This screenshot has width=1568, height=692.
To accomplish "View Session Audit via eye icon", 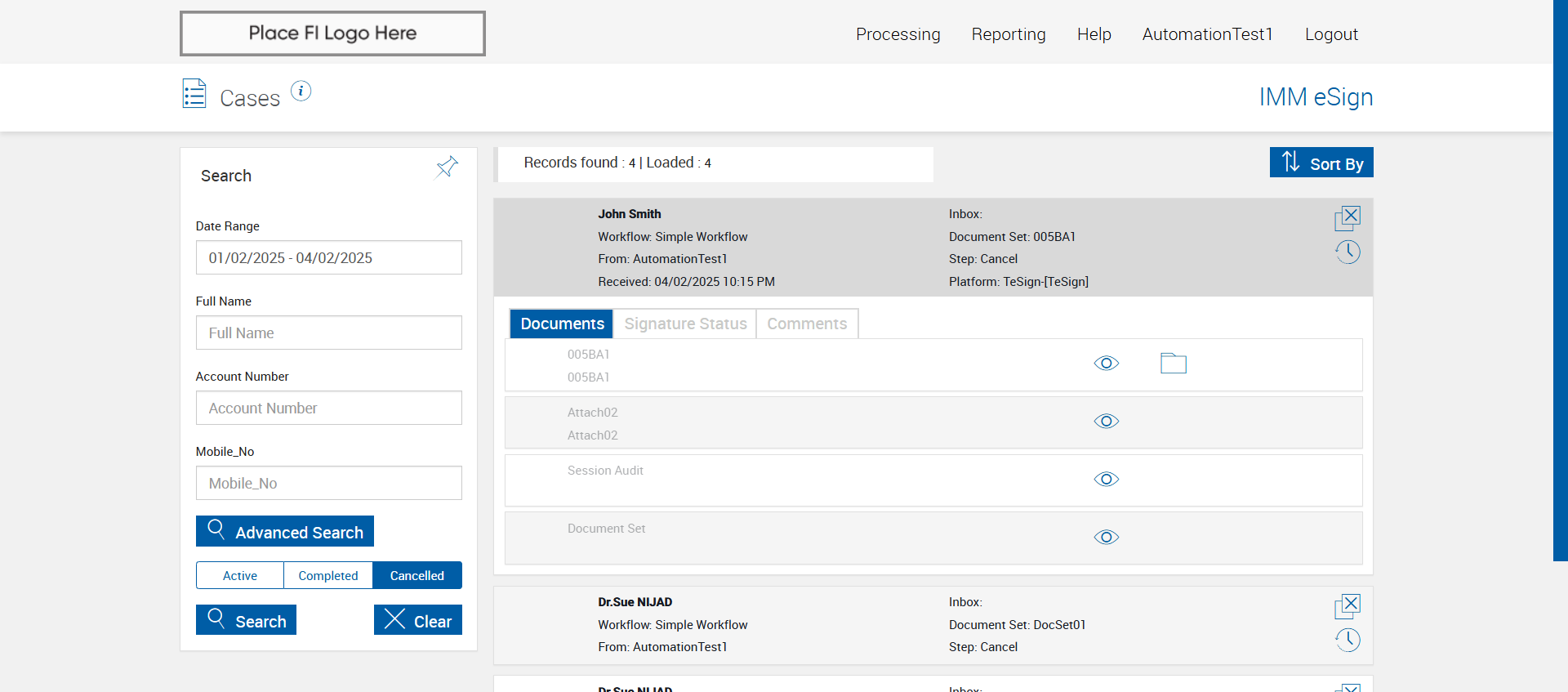I will [1106, 480].
